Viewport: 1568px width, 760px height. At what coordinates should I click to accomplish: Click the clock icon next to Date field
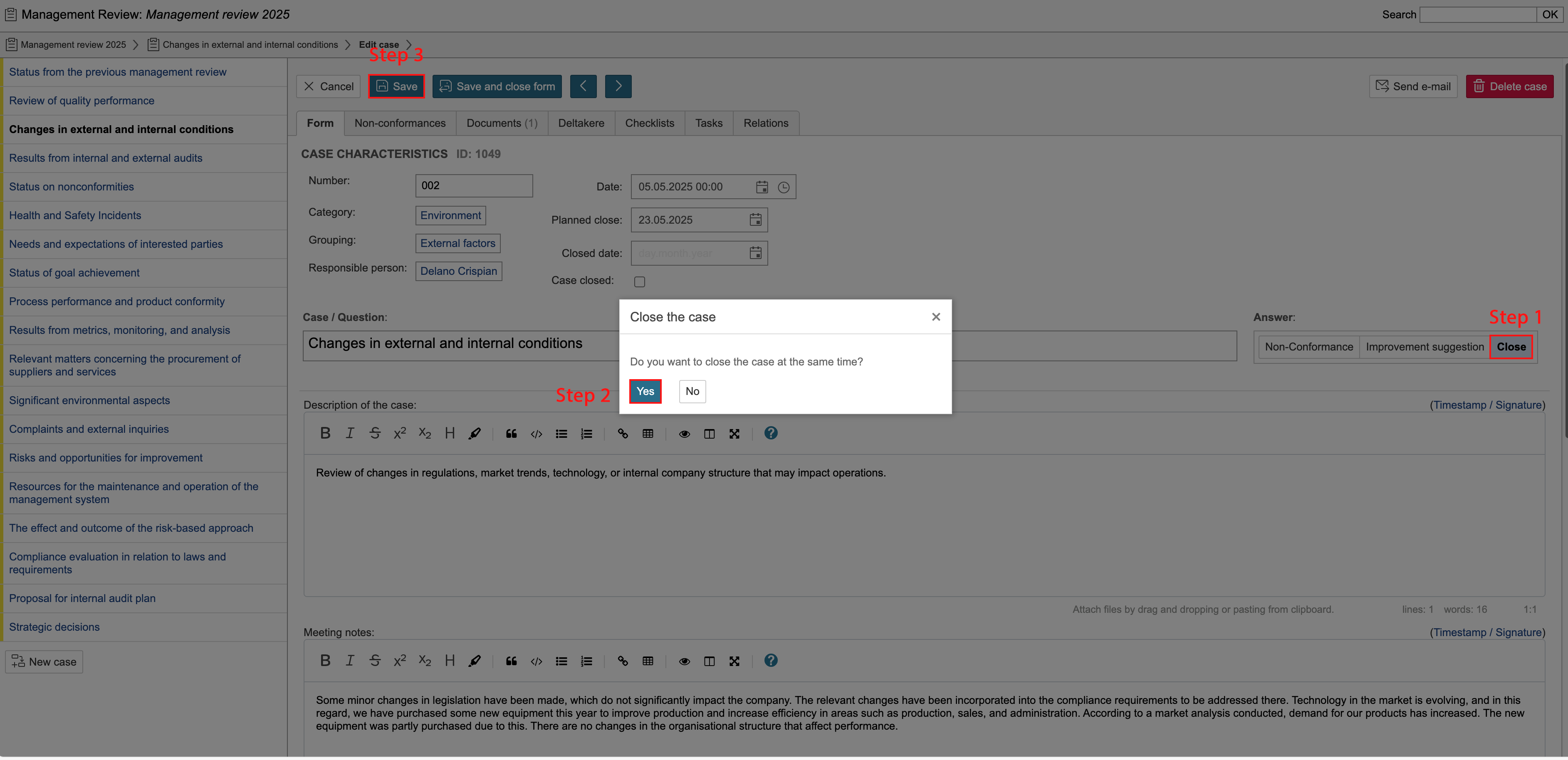coord(784,188)
